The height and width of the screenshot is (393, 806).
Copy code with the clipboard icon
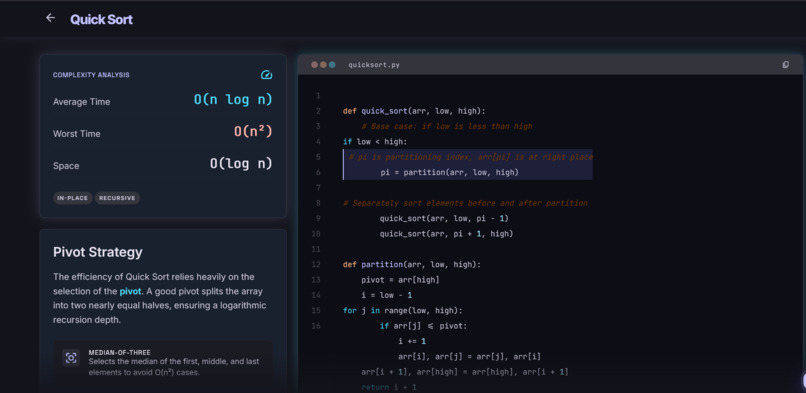point(785,65)
